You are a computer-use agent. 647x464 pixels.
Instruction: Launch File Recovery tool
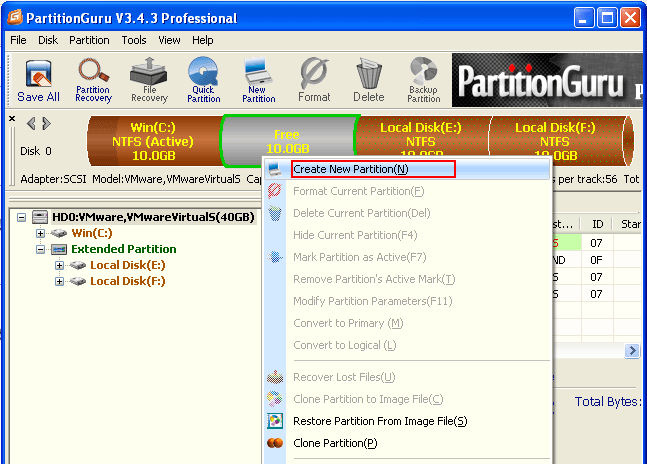click(x=149, y=80)
